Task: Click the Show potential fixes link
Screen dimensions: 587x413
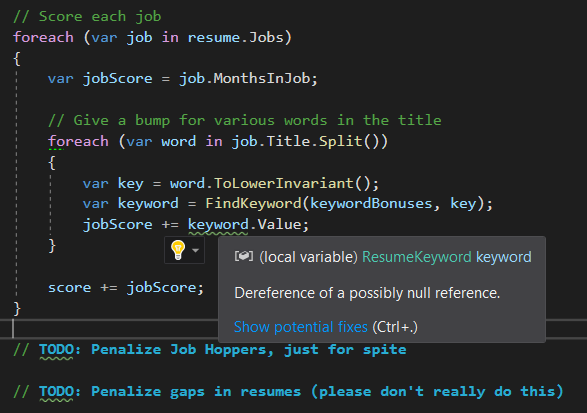Action: tap(301, 327)
